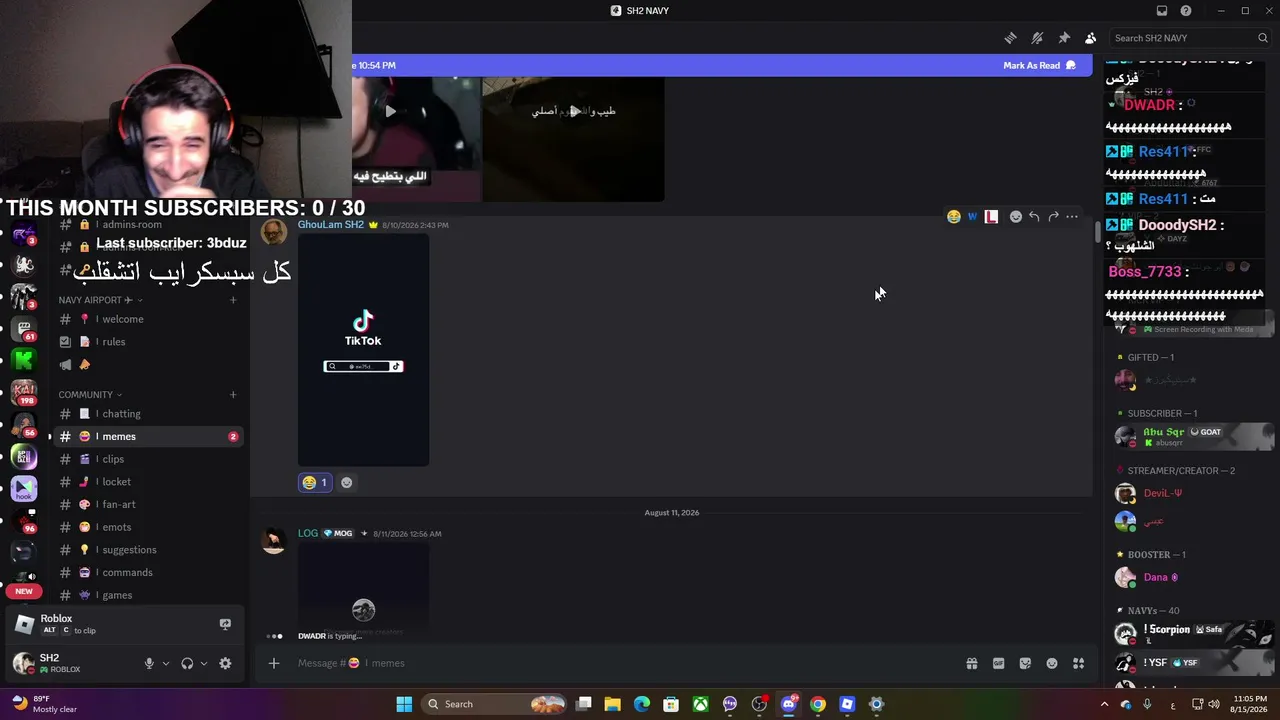Open the sticker picker
Screen dimensions: 1280x720
[x=1025, y=663]
